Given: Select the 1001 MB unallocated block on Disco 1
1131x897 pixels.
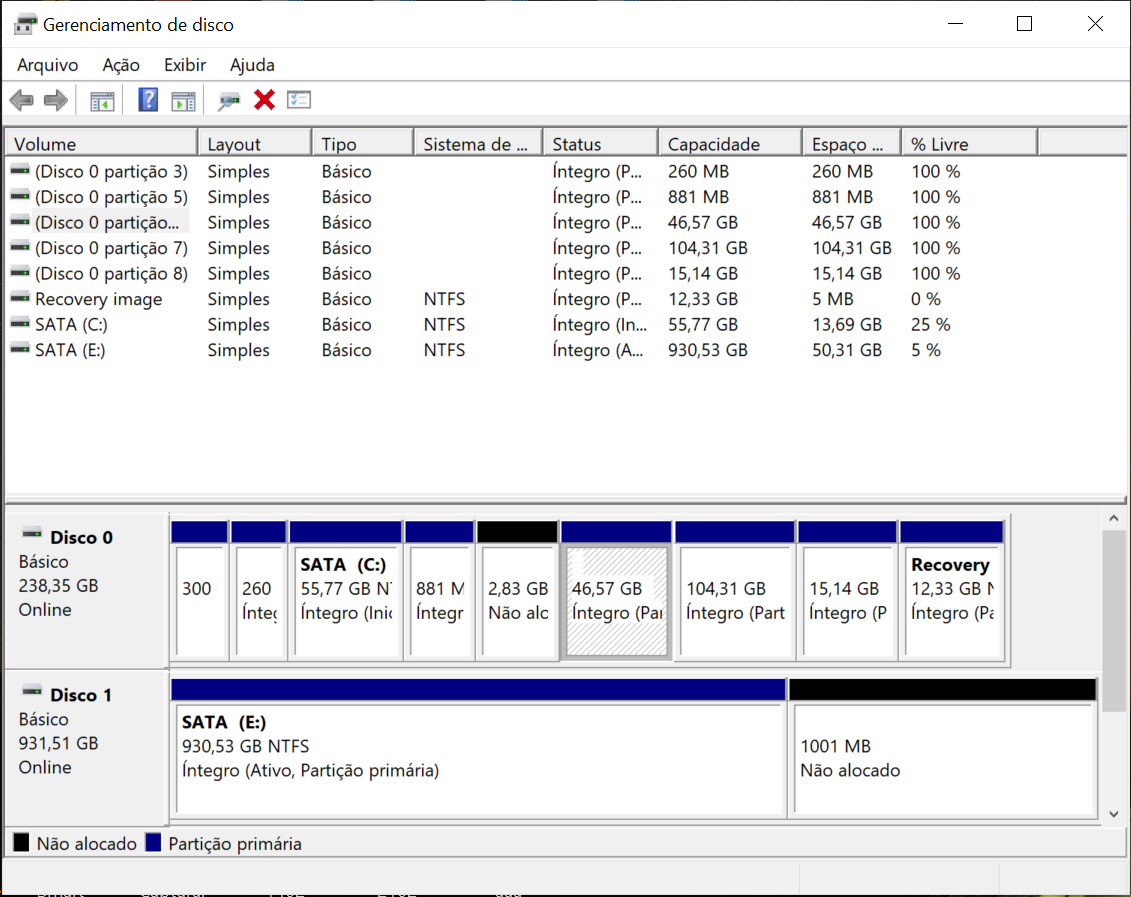Looking at the screenshot, I should (943, 747).
